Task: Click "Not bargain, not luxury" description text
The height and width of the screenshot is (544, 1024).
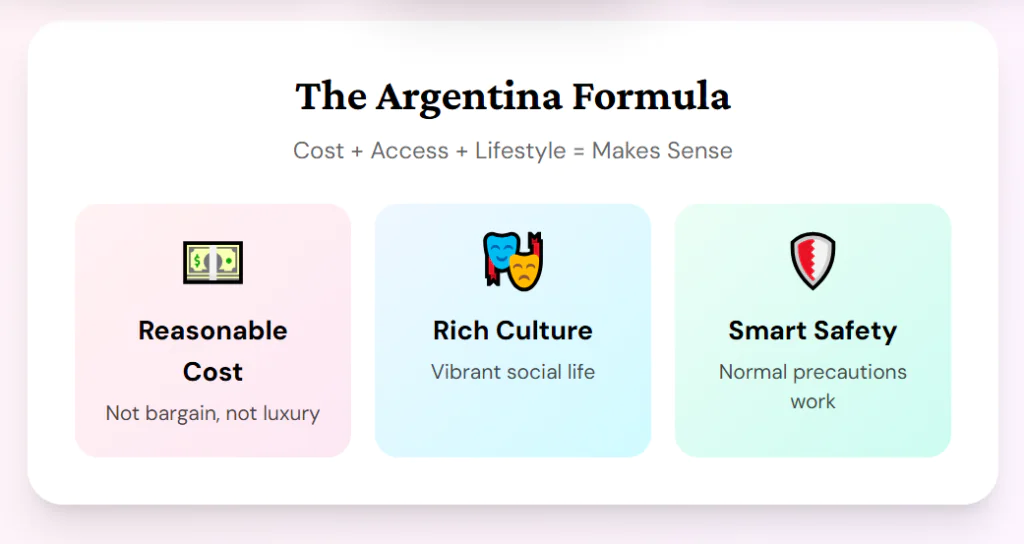Action: click(x=213, y=413)
